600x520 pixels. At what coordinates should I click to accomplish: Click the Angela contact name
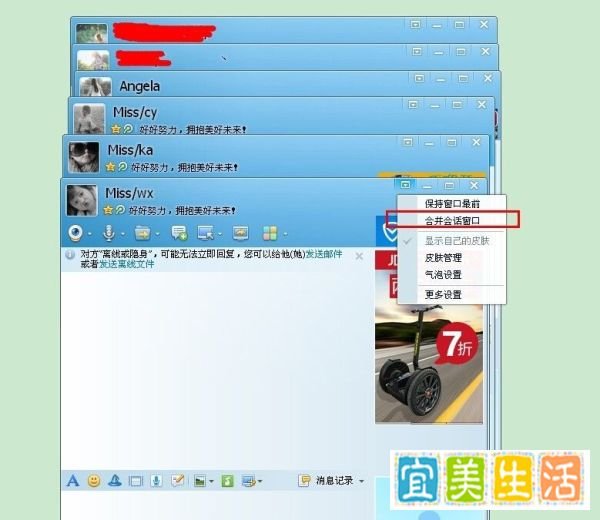pos(140,86)
